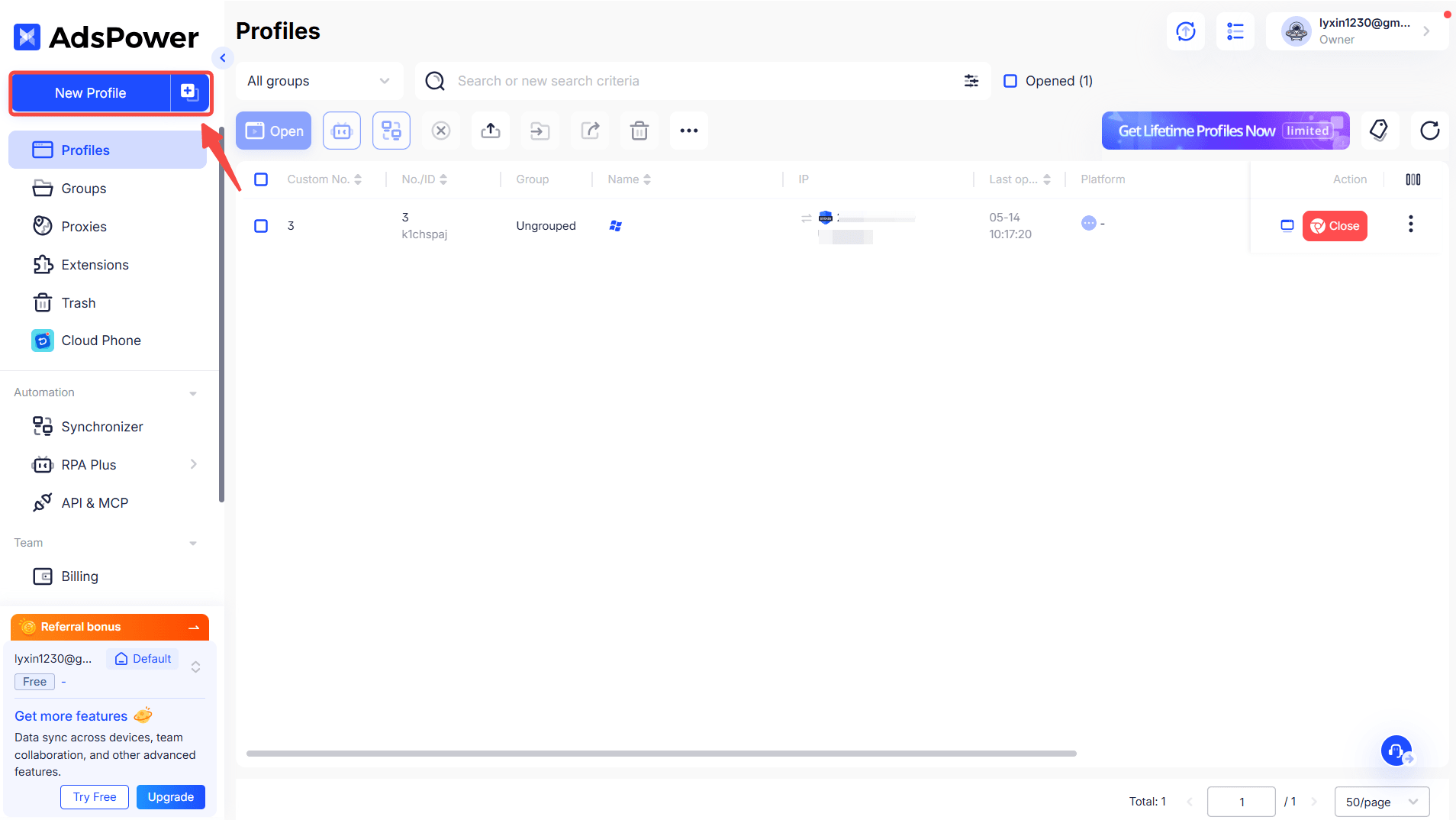Click the page number input

tap(1242, 802)
